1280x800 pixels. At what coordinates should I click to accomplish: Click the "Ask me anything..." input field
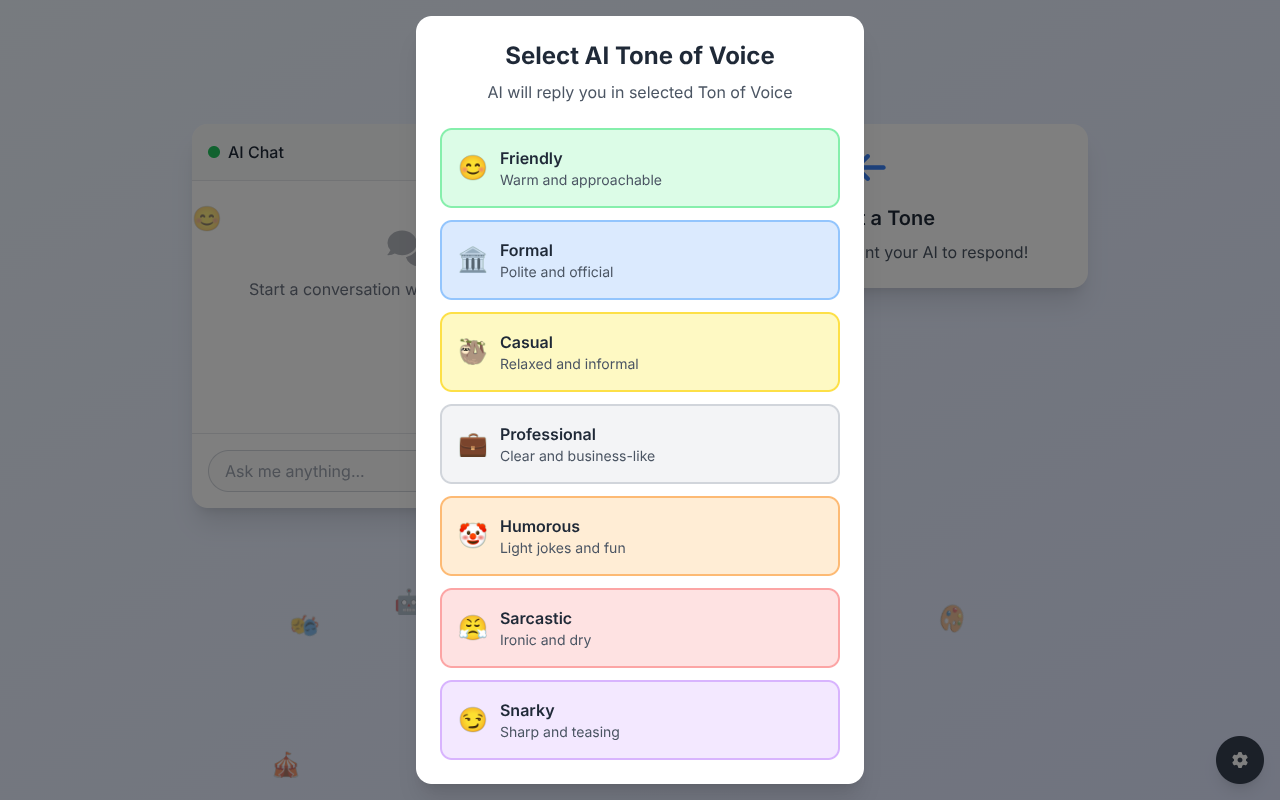pyautogui.click(x=312, y=471)
